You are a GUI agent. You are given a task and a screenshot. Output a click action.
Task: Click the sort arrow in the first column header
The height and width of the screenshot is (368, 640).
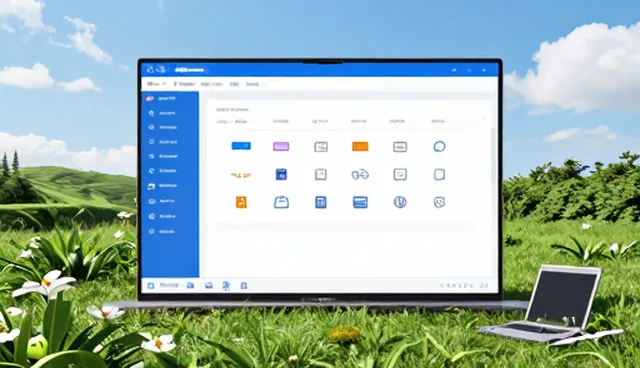tap(231, 122)
